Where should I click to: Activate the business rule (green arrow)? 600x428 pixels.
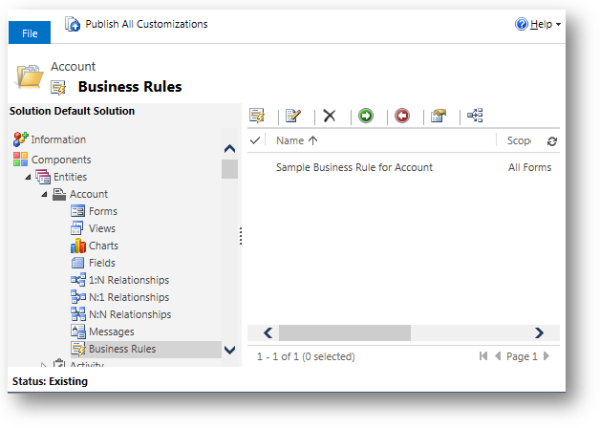(366, 116)
